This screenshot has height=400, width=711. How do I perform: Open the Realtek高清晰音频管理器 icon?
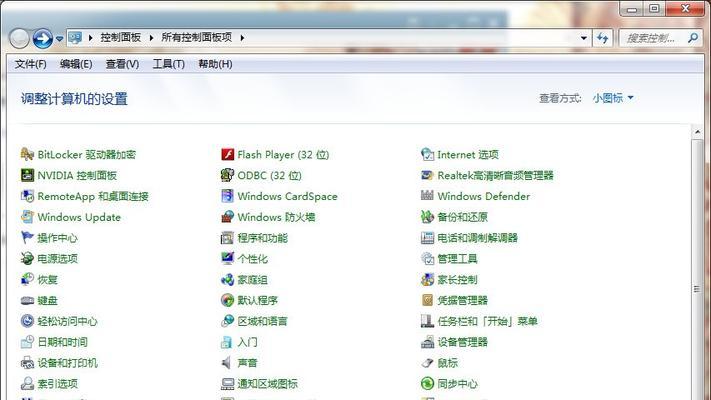(x=427, y=176)
